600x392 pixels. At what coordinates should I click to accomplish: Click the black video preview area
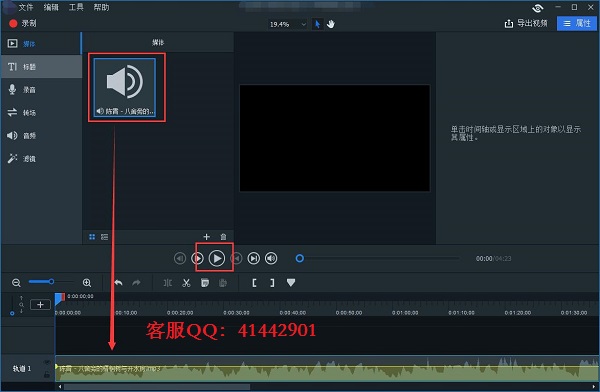coord(334,138)
